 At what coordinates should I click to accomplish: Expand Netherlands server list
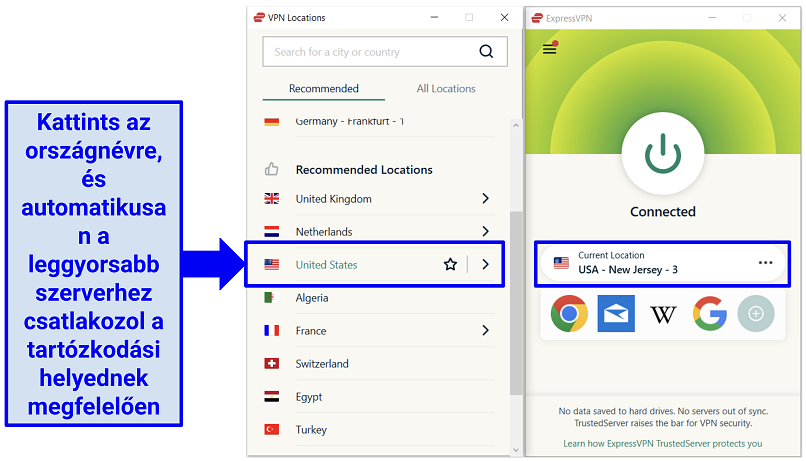(x=485, y=231)
